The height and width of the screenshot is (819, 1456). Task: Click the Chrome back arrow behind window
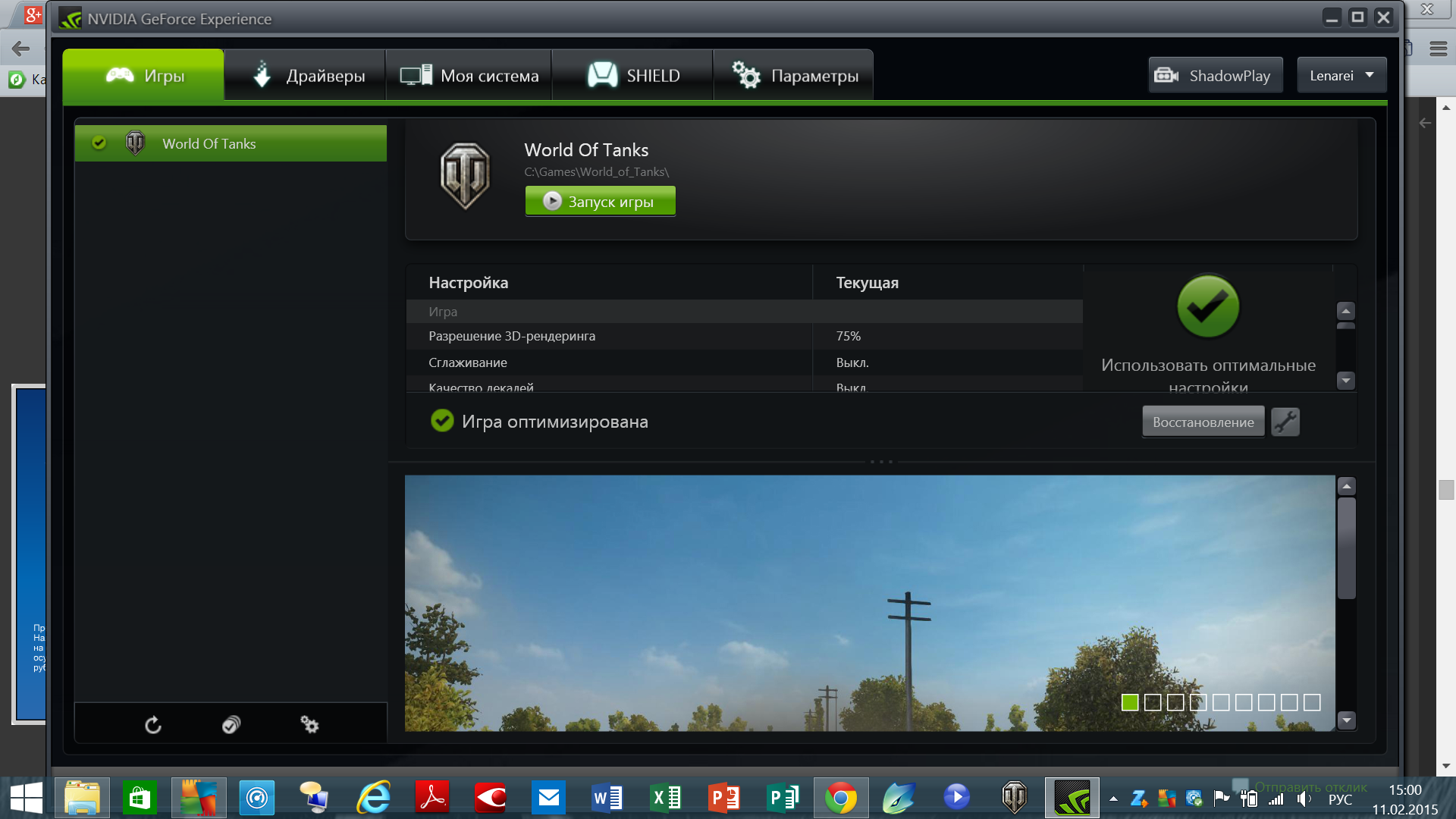tap(20, 49)
